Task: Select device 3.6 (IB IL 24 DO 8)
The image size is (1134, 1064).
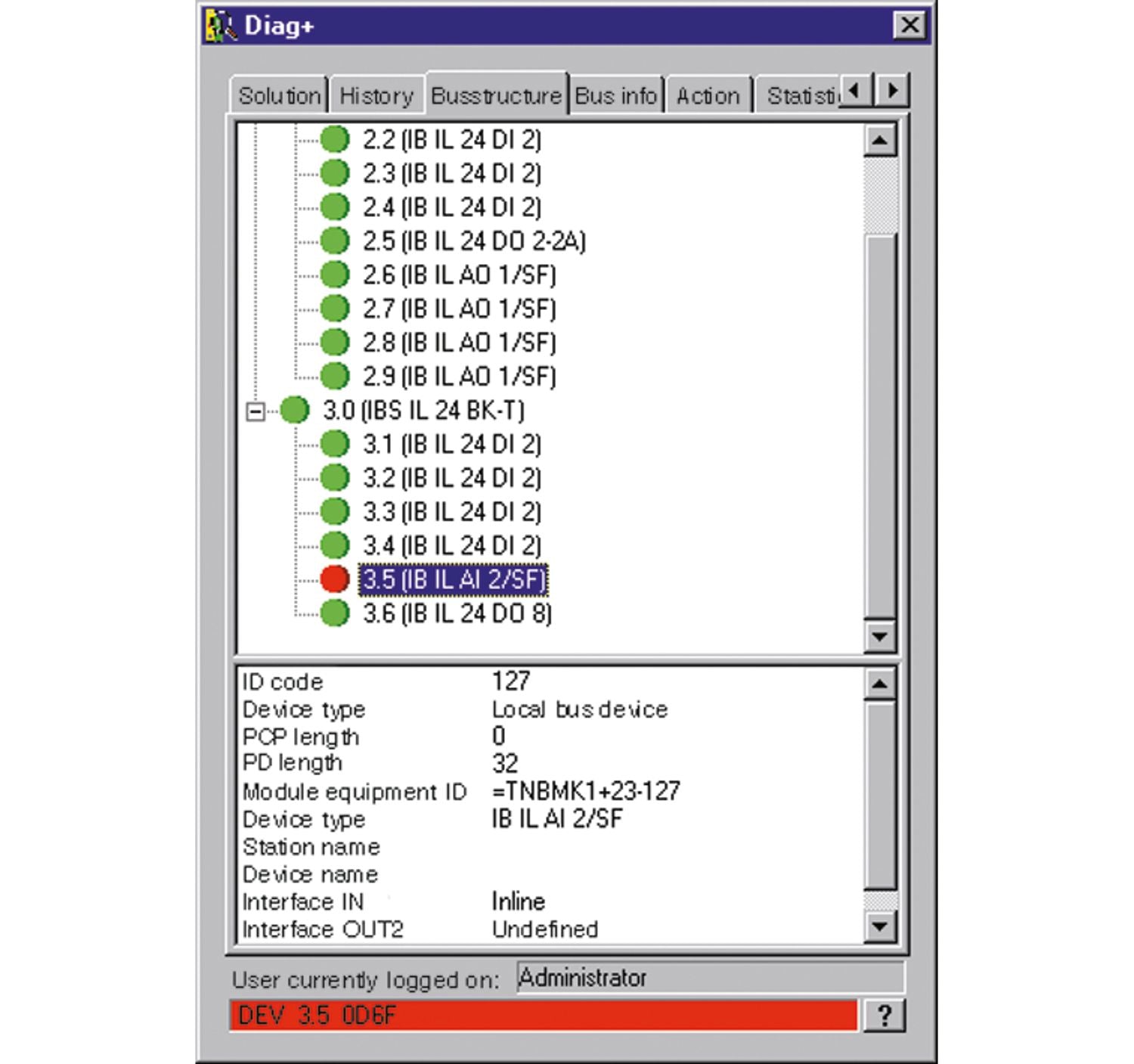Action: tap(457, 613)
